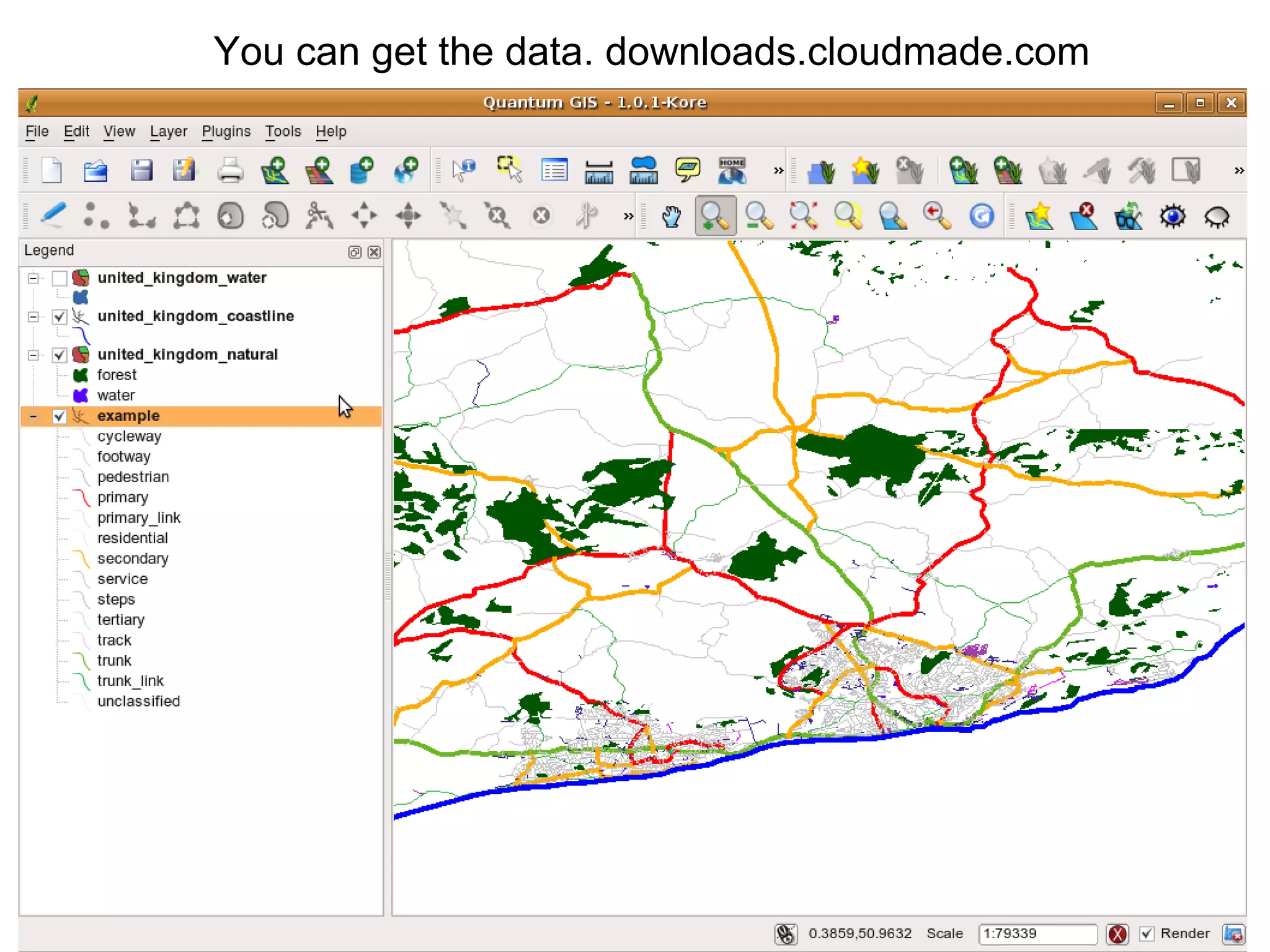This screenshot has width=1270, height=952.
Task: Select the Identify Features tool
Action: tap(463, 170)
